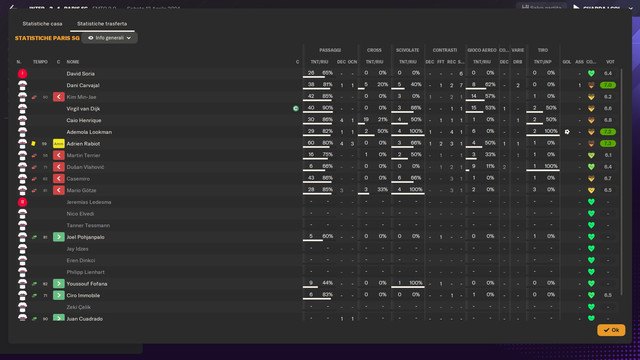Open player Ademola Lookman

(x=89, y=132)
